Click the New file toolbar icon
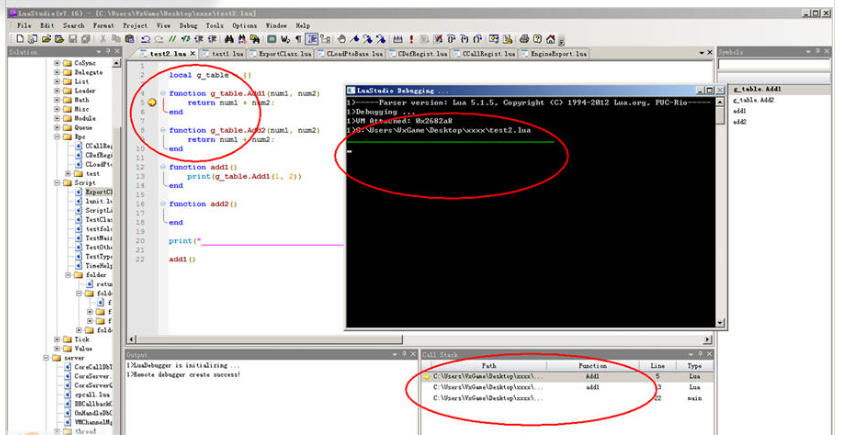This screenshot has width=843, height=435. 20,39
